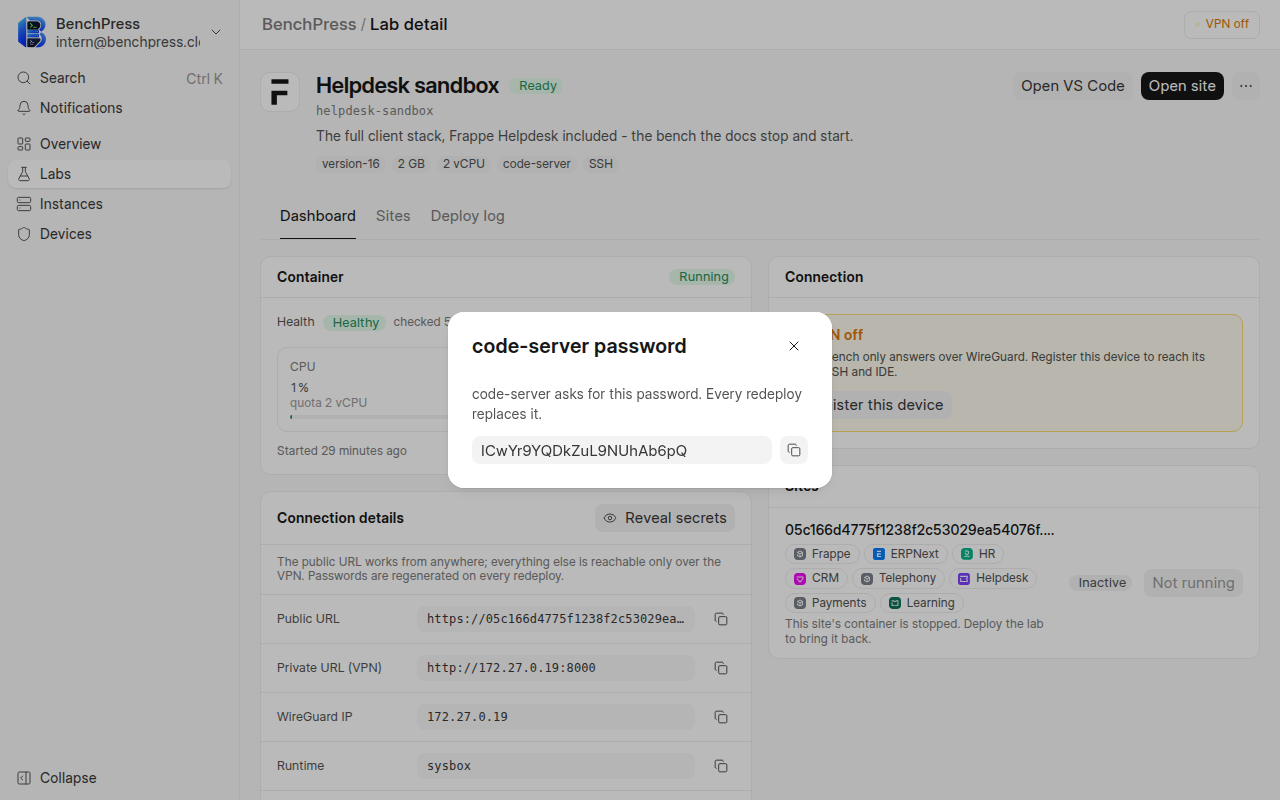The height and width of the screenshot is (800, 1280).
Task: Copy the Private URL (VPN)
Action: pos(720,668)
